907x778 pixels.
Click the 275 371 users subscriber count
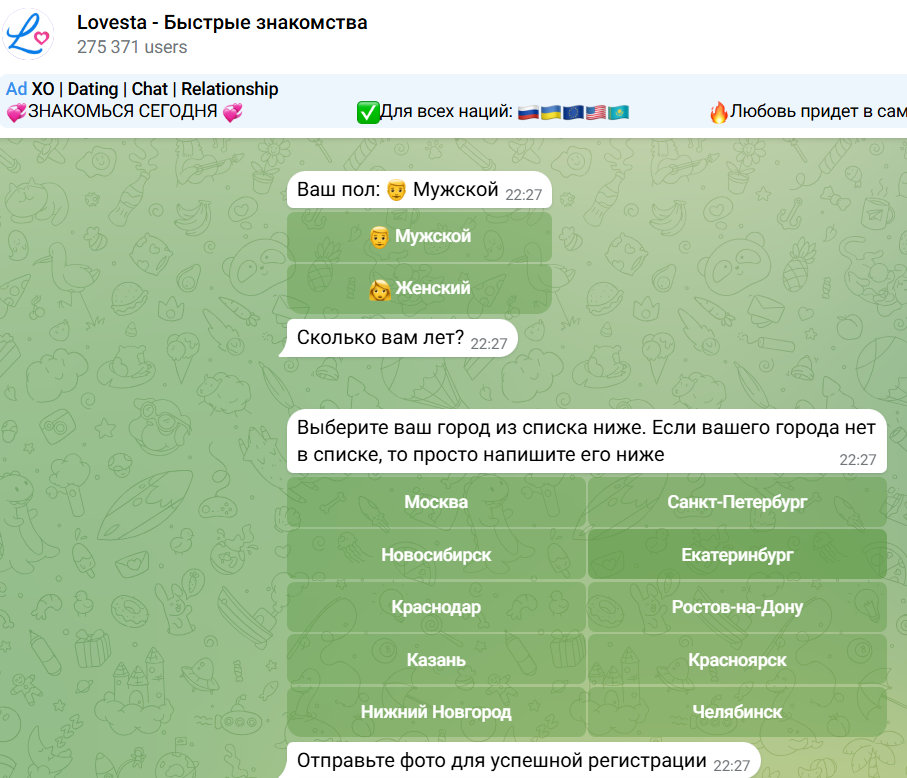(x=131, y=47)
